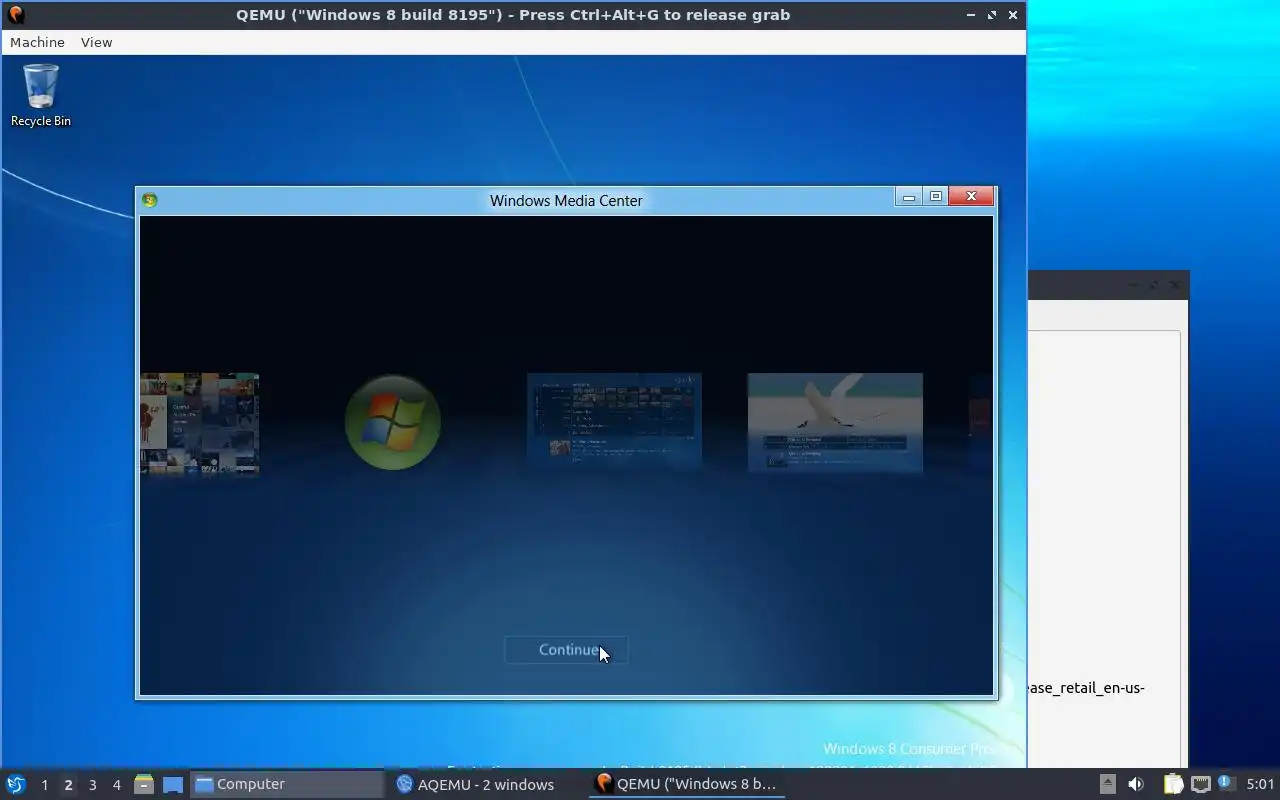Click the show desktop icon in panel

coord(173,784)
